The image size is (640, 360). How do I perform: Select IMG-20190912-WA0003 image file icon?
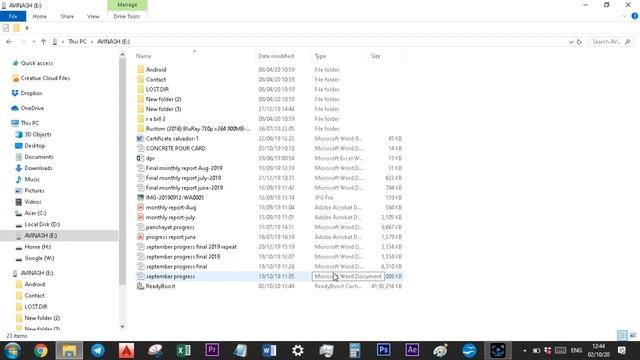140,198
